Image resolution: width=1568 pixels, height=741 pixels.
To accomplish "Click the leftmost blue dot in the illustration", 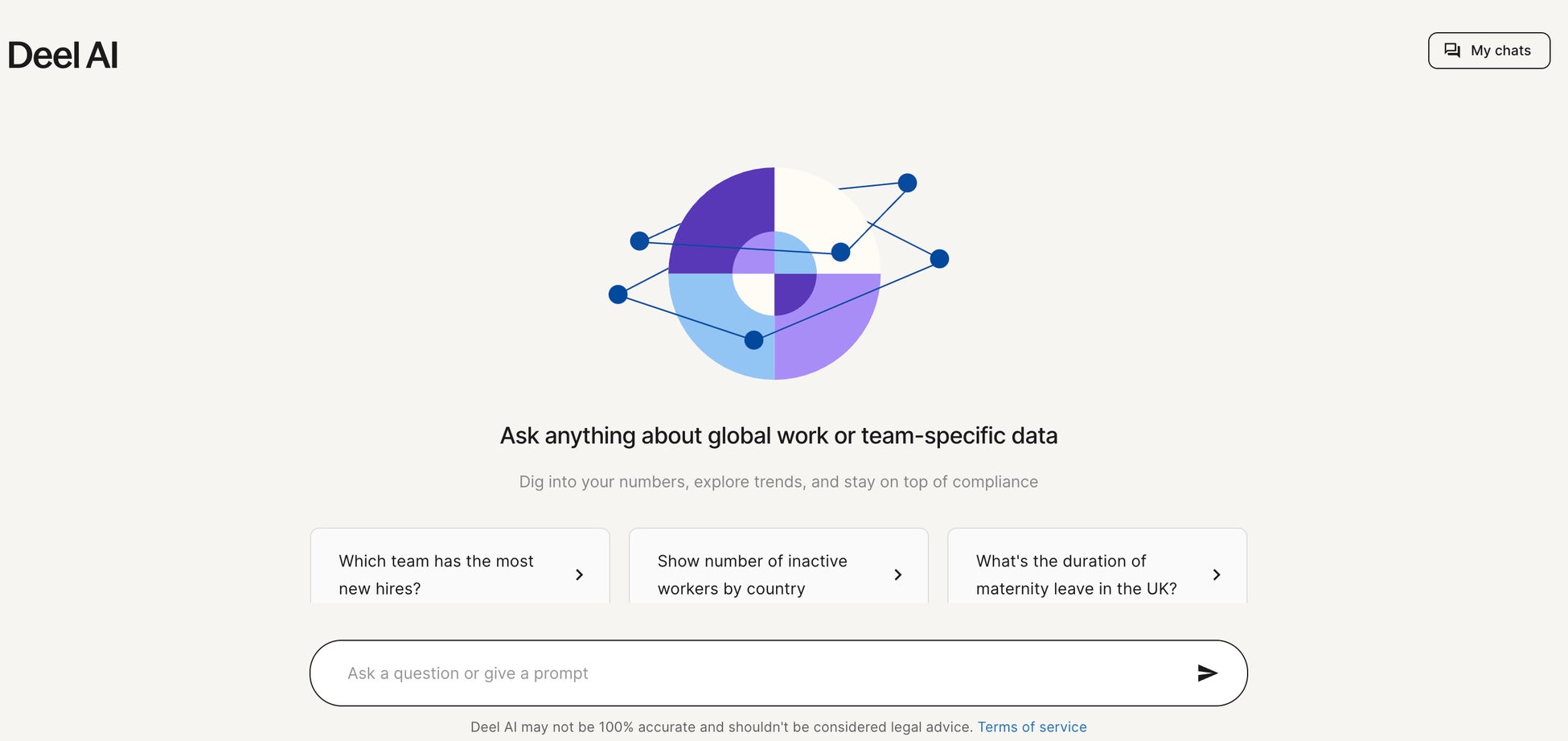I will coord(618,294).
